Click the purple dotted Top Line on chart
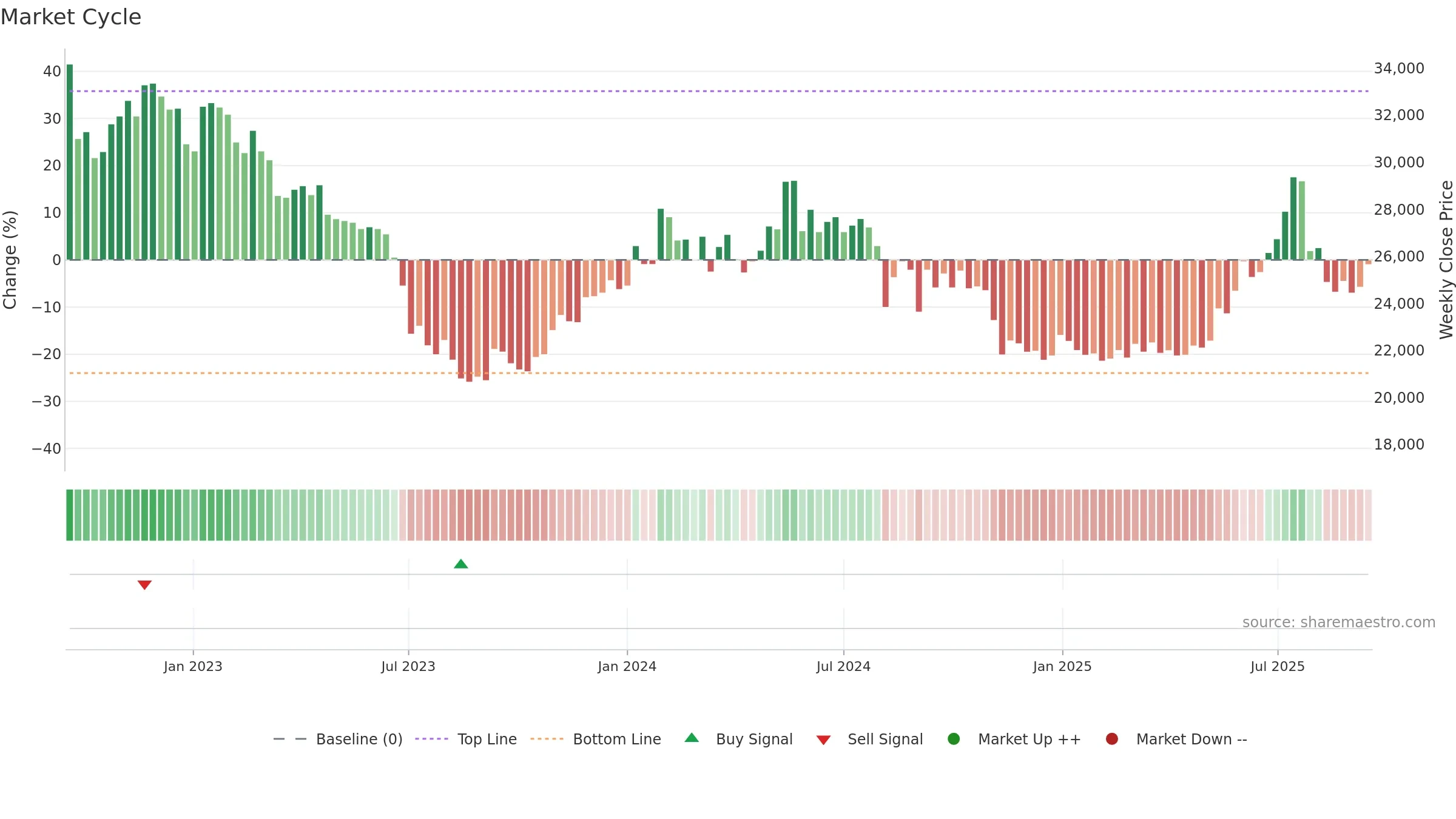This screenshot has height=819, width=1456. pyautogui.click(x=719, y=91)
